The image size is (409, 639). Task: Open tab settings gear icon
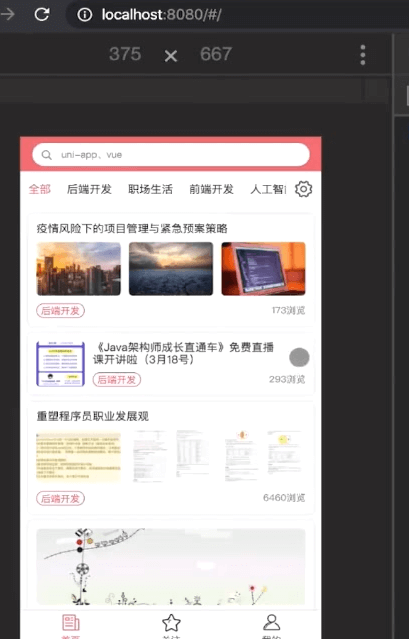tap(303, 189)
